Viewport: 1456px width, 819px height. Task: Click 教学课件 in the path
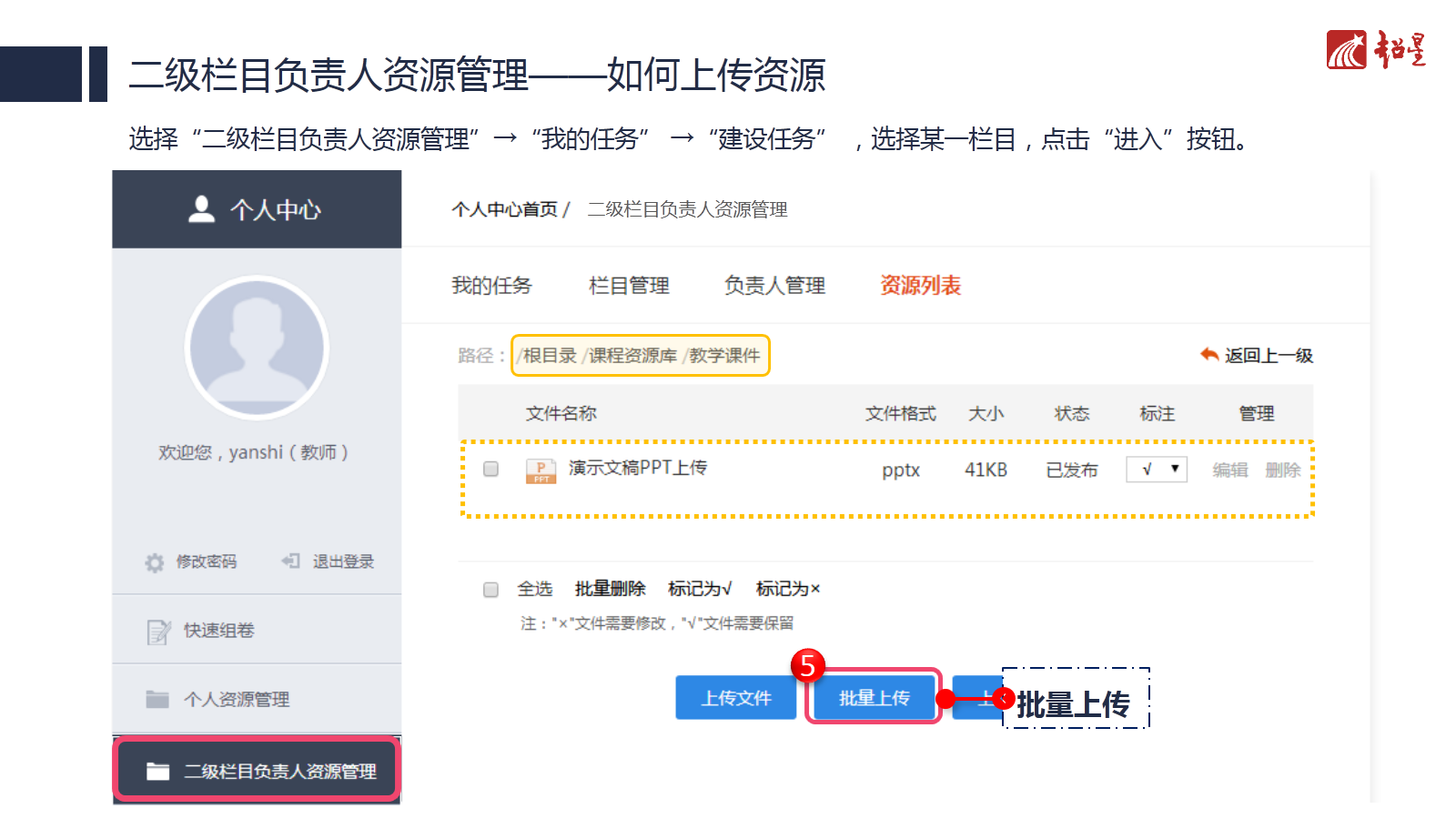[x=724, y=355]
